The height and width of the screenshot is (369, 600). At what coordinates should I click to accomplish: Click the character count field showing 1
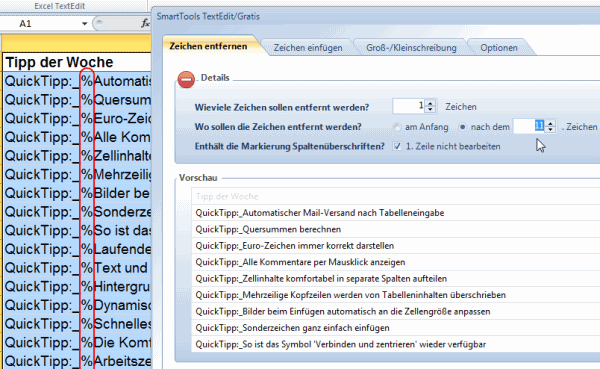click(409, 106)
